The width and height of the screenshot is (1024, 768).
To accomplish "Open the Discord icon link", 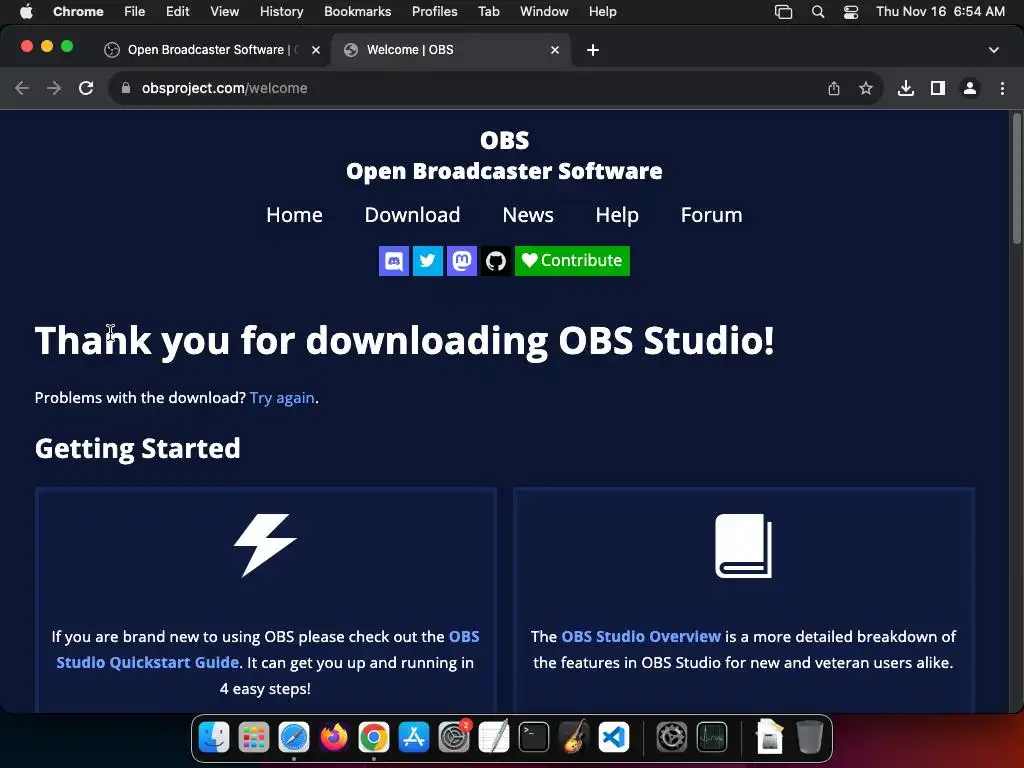I will coord(394,261).
